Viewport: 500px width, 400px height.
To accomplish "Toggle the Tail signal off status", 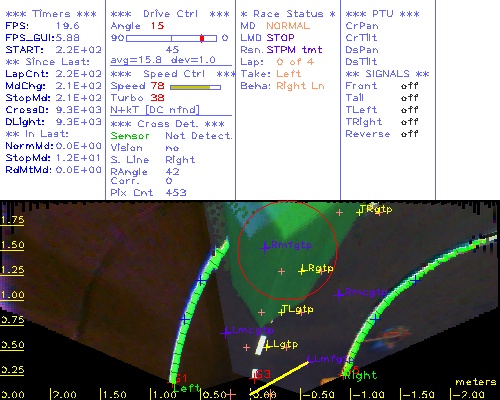I will pyautogui.click(x=410, y=98).
